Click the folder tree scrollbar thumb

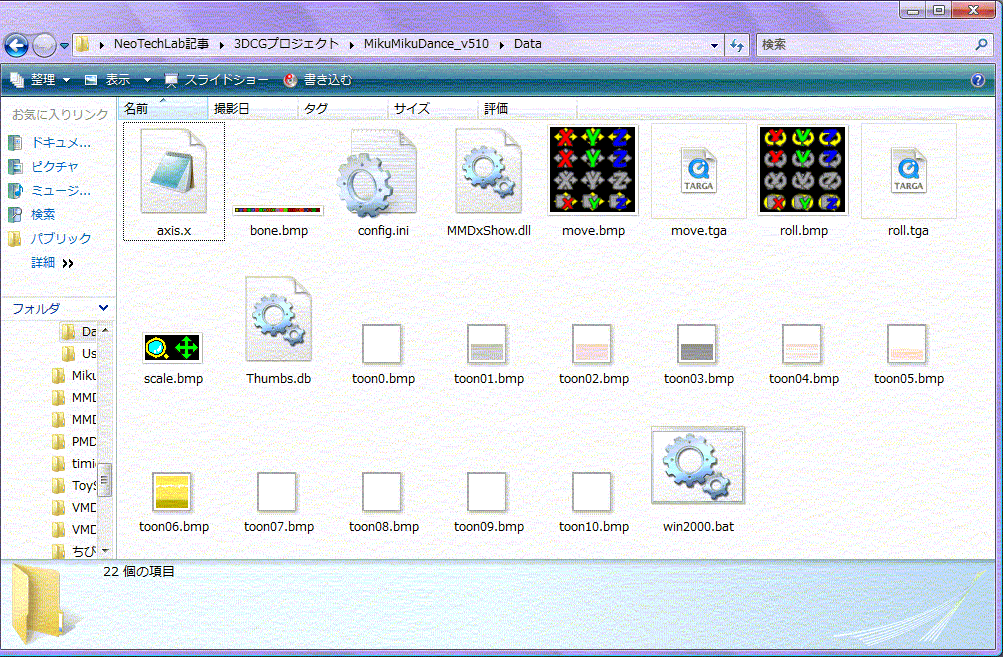click(105, 479)
